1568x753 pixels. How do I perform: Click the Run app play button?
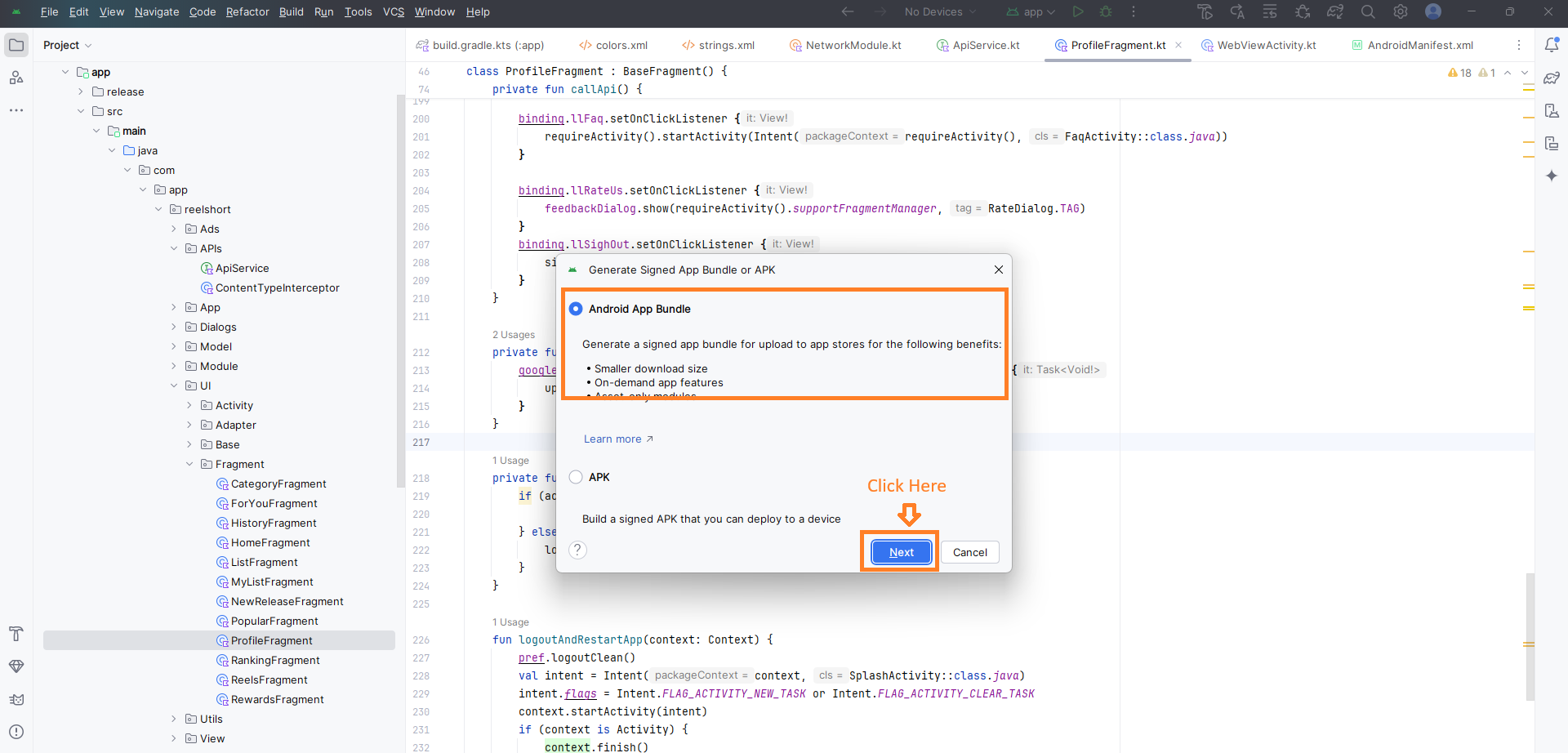pos(1078,11)
